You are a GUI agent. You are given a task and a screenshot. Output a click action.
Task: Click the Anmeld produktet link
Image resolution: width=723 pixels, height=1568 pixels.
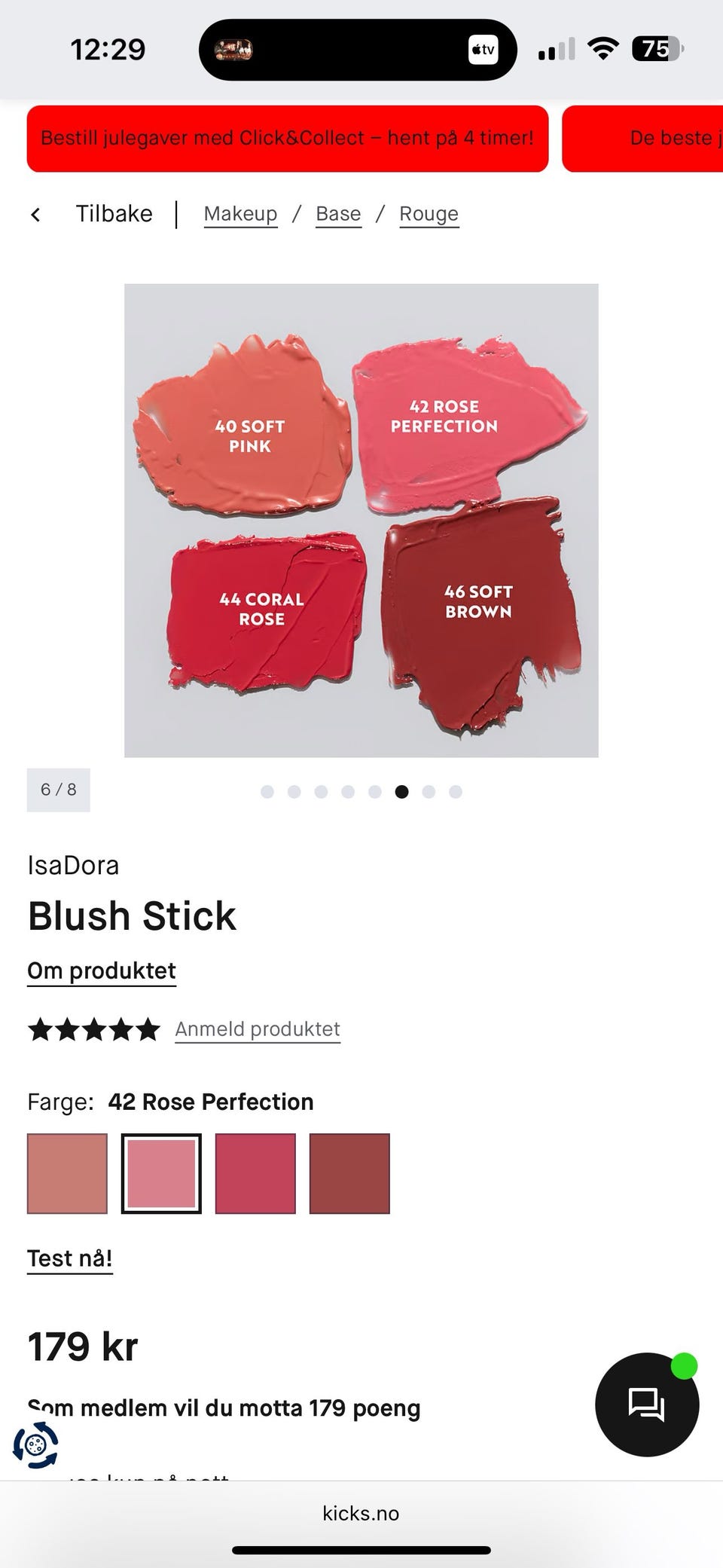pos(258,1029)
